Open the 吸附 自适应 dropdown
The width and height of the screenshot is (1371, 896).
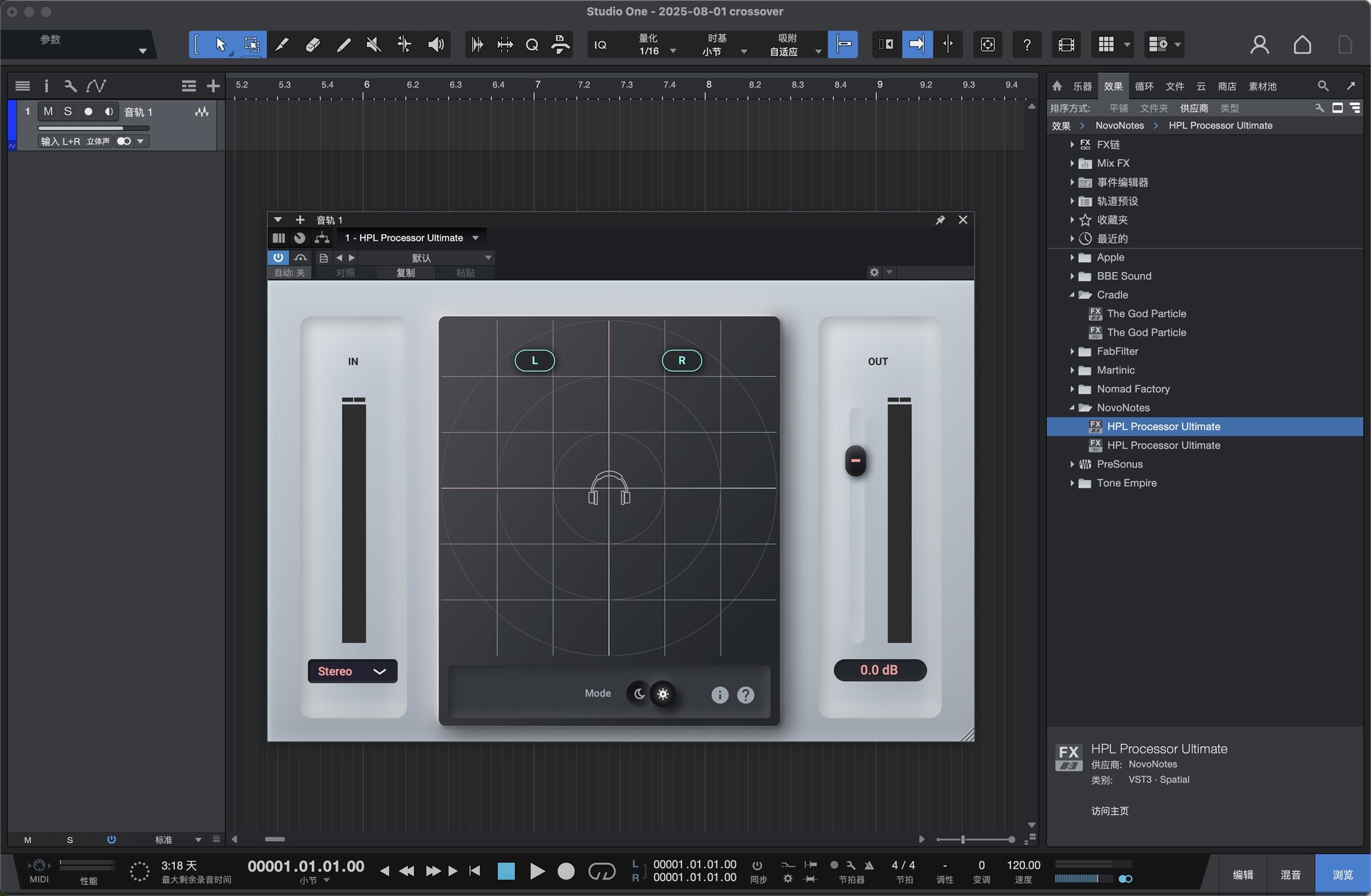click(x=793, y=44)
